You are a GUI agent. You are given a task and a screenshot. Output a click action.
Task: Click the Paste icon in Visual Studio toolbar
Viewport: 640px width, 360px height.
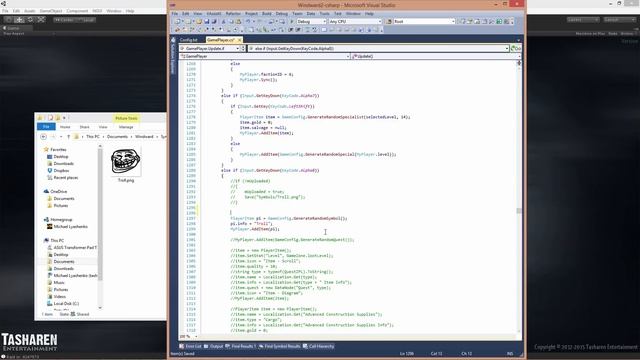238,21
